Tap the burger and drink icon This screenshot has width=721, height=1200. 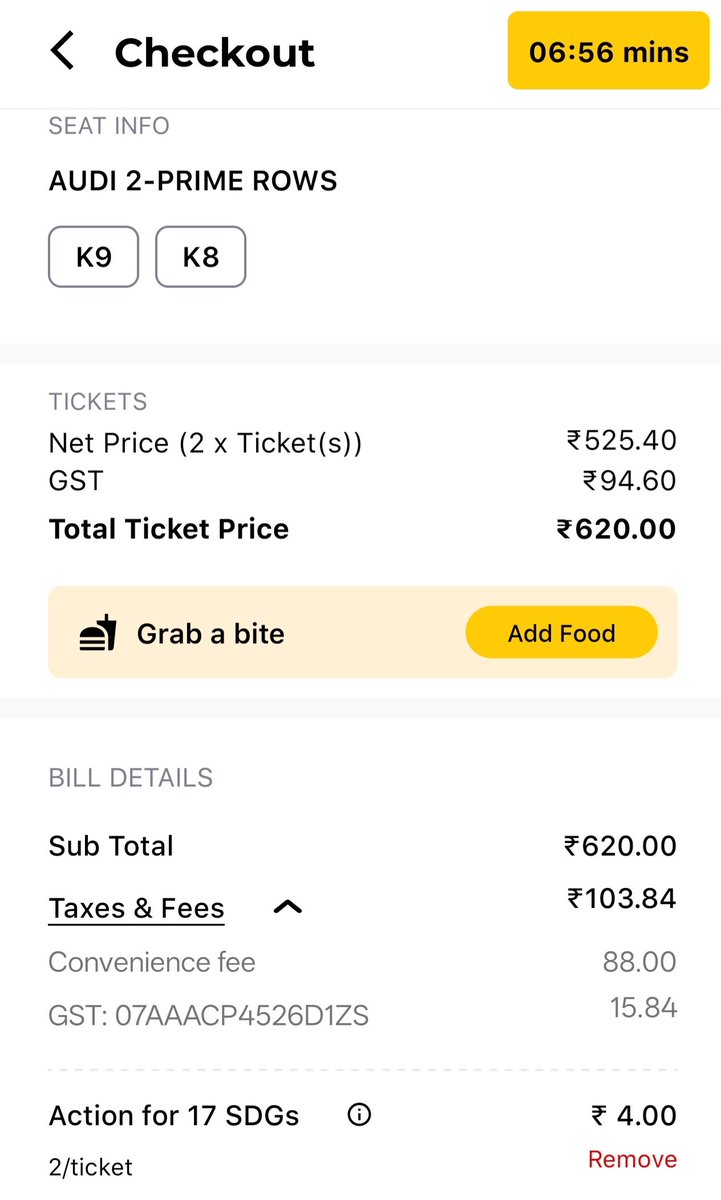tap(98, 633)
